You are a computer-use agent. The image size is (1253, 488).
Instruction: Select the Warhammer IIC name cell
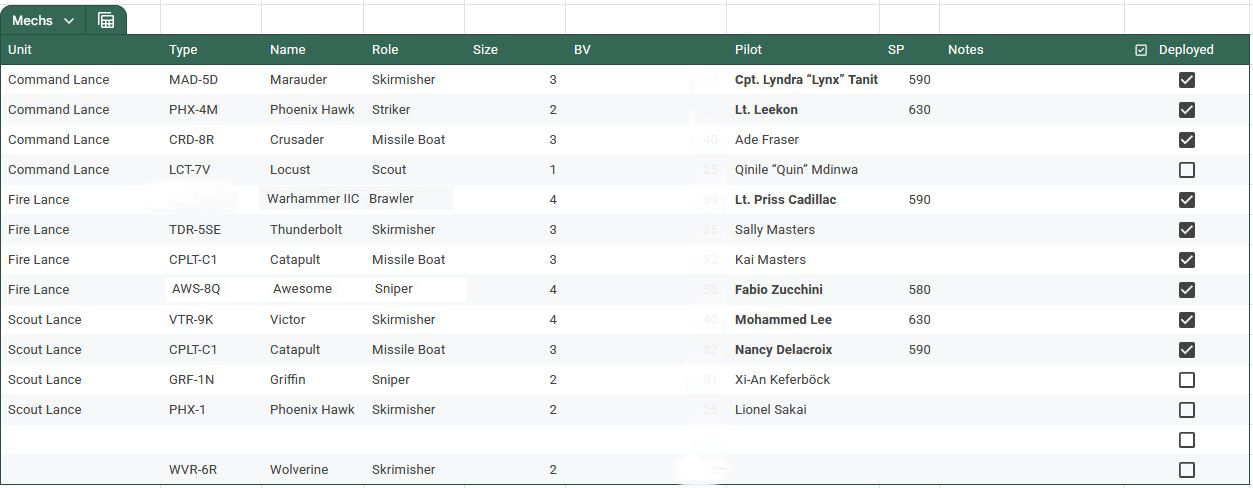point(312,199)
